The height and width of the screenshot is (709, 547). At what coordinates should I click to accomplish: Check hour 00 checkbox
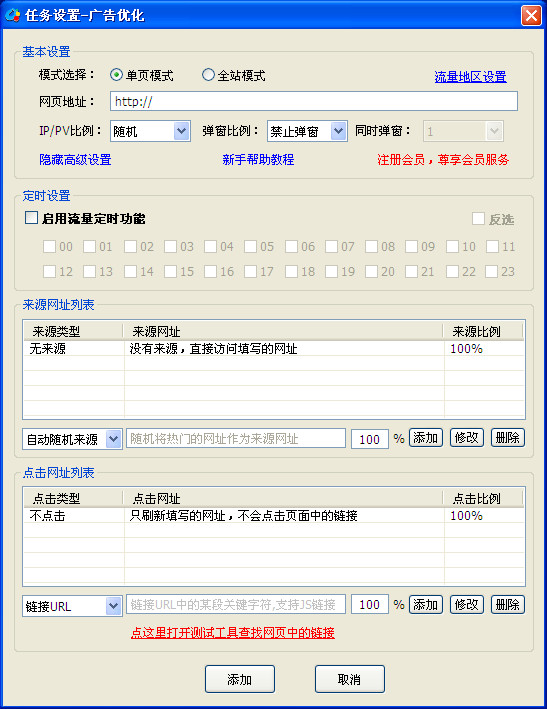point(50,246)
